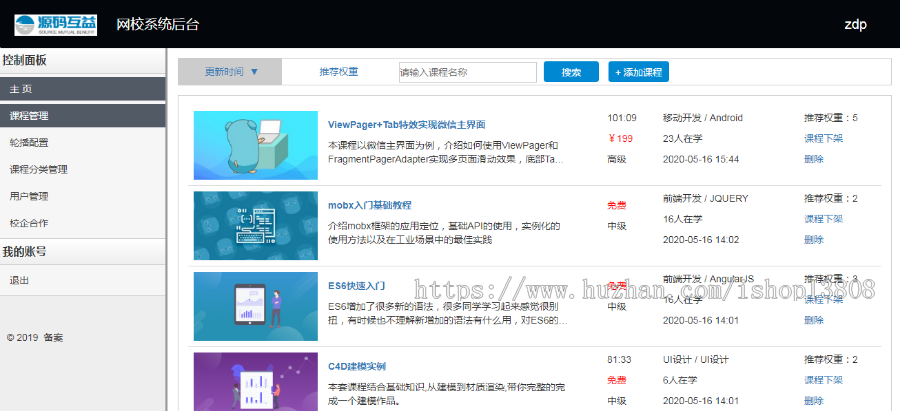This screenshot has width=900, height=411.
Task: Click 前端开发 / JQUERY category text
Action: pos(705,199)
